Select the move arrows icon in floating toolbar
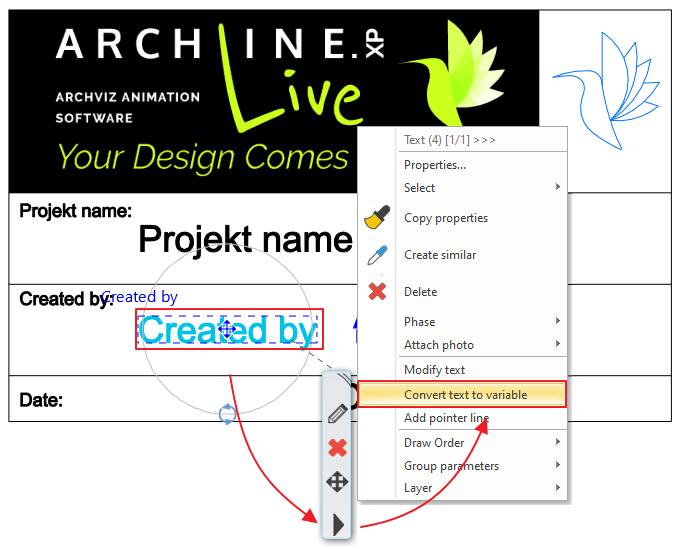This screenshot has width=679, height=549. (337, 482)
